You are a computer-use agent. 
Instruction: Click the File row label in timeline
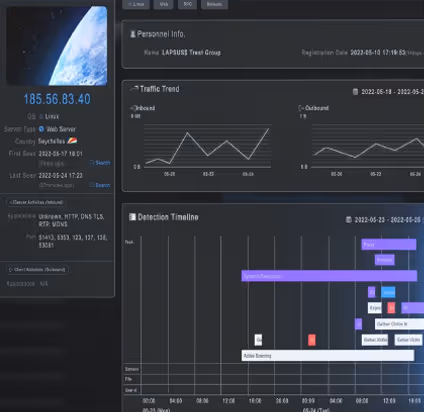tap(128, 379)
